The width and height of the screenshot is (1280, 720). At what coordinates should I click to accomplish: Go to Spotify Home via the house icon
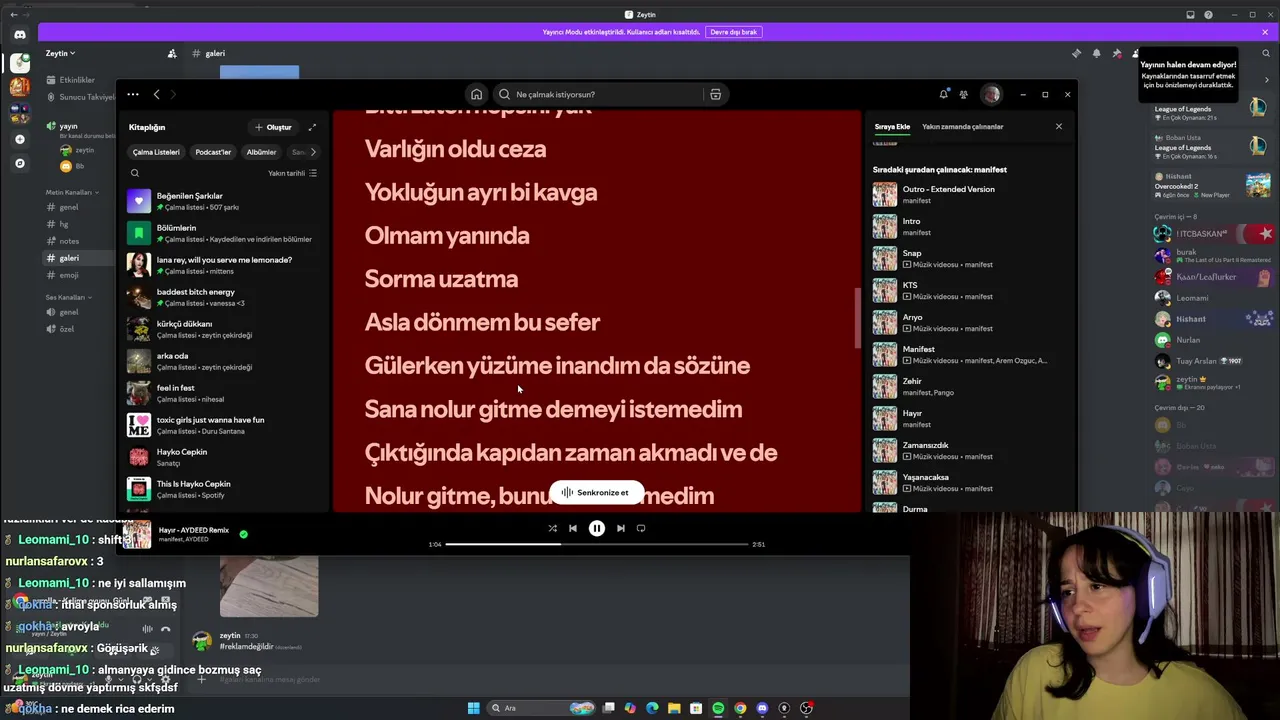[x=476, y=94]
